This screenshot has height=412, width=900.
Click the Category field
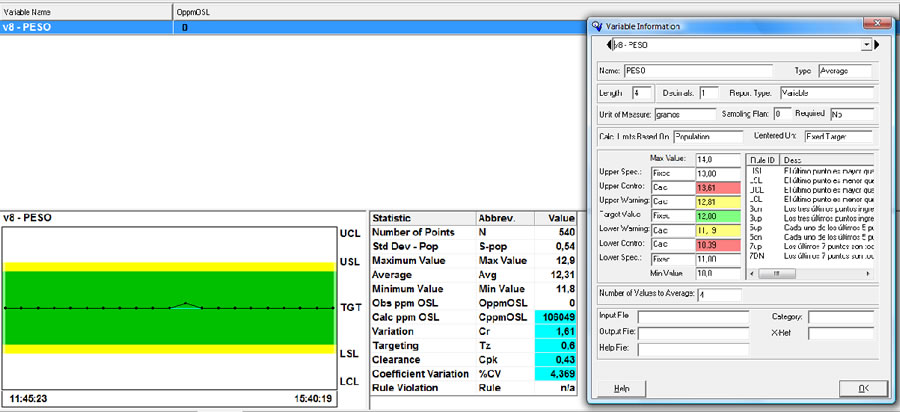click(841, 318)
